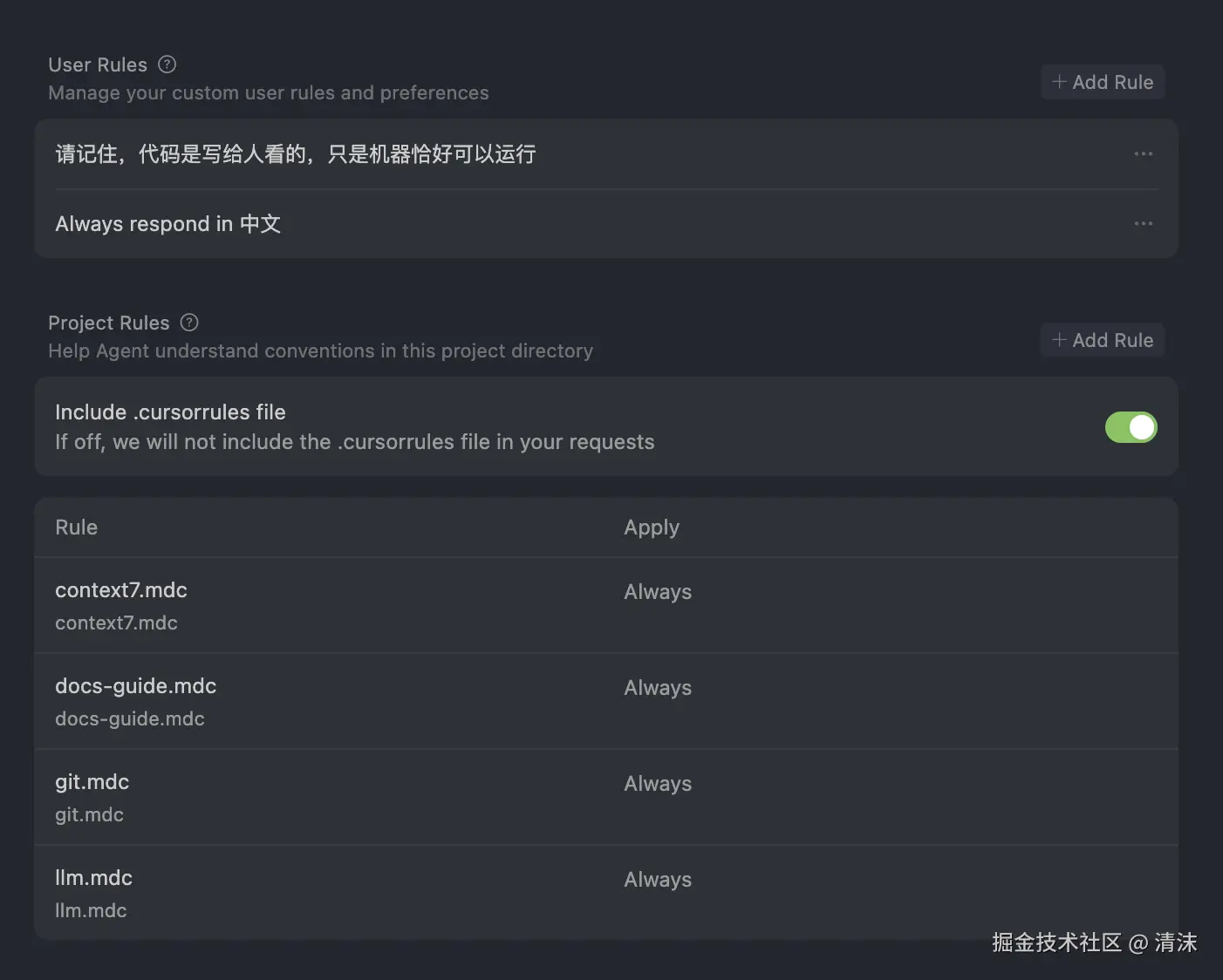The width and height of the screenshot is (1223, 980).
Task: Click Always apply value for context7.mdc
Action: [657, 592]
